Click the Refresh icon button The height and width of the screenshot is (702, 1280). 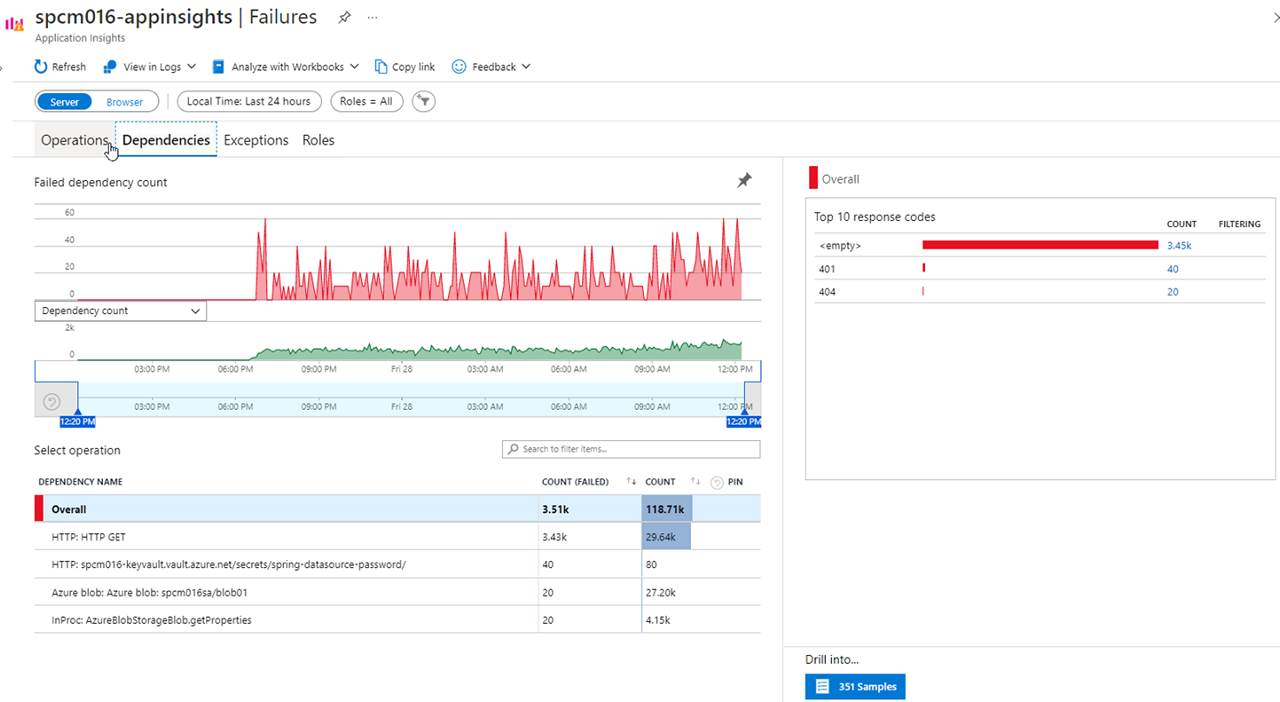coord(60,67)
